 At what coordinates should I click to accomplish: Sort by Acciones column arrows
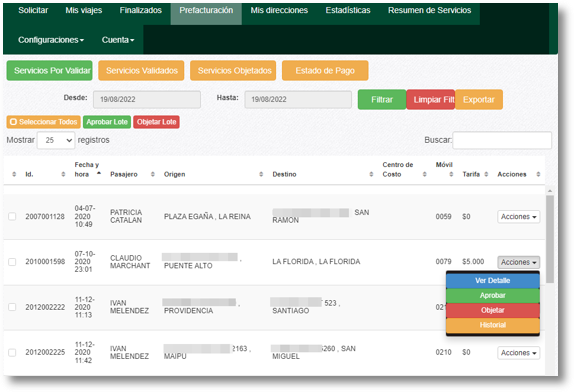tap(538, 174)
